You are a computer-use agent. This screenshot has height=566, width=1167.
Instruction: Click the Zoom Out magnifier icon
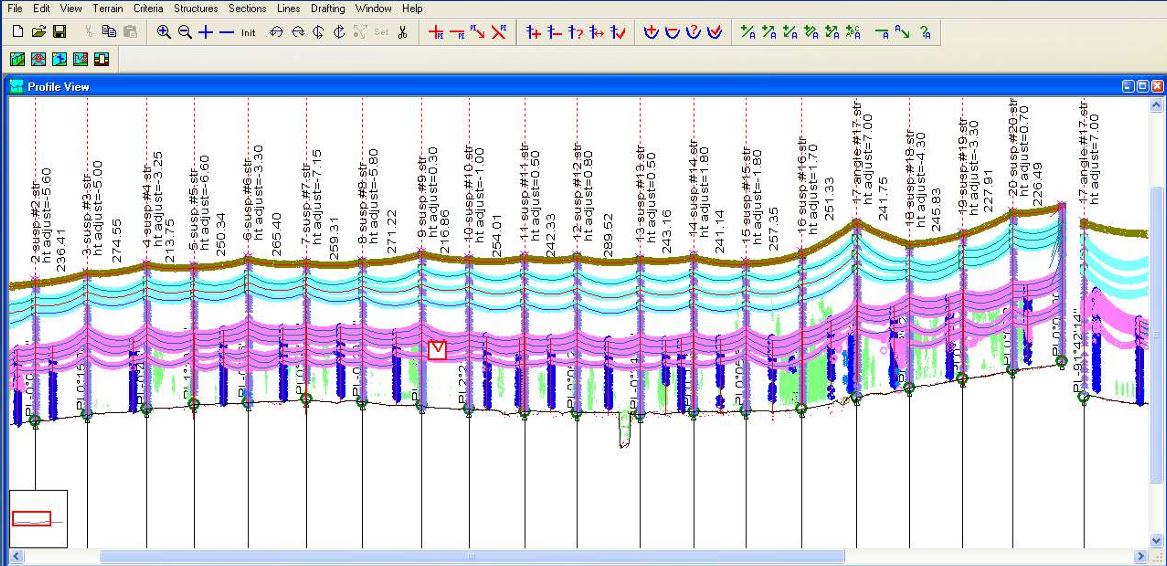[185, 32]
